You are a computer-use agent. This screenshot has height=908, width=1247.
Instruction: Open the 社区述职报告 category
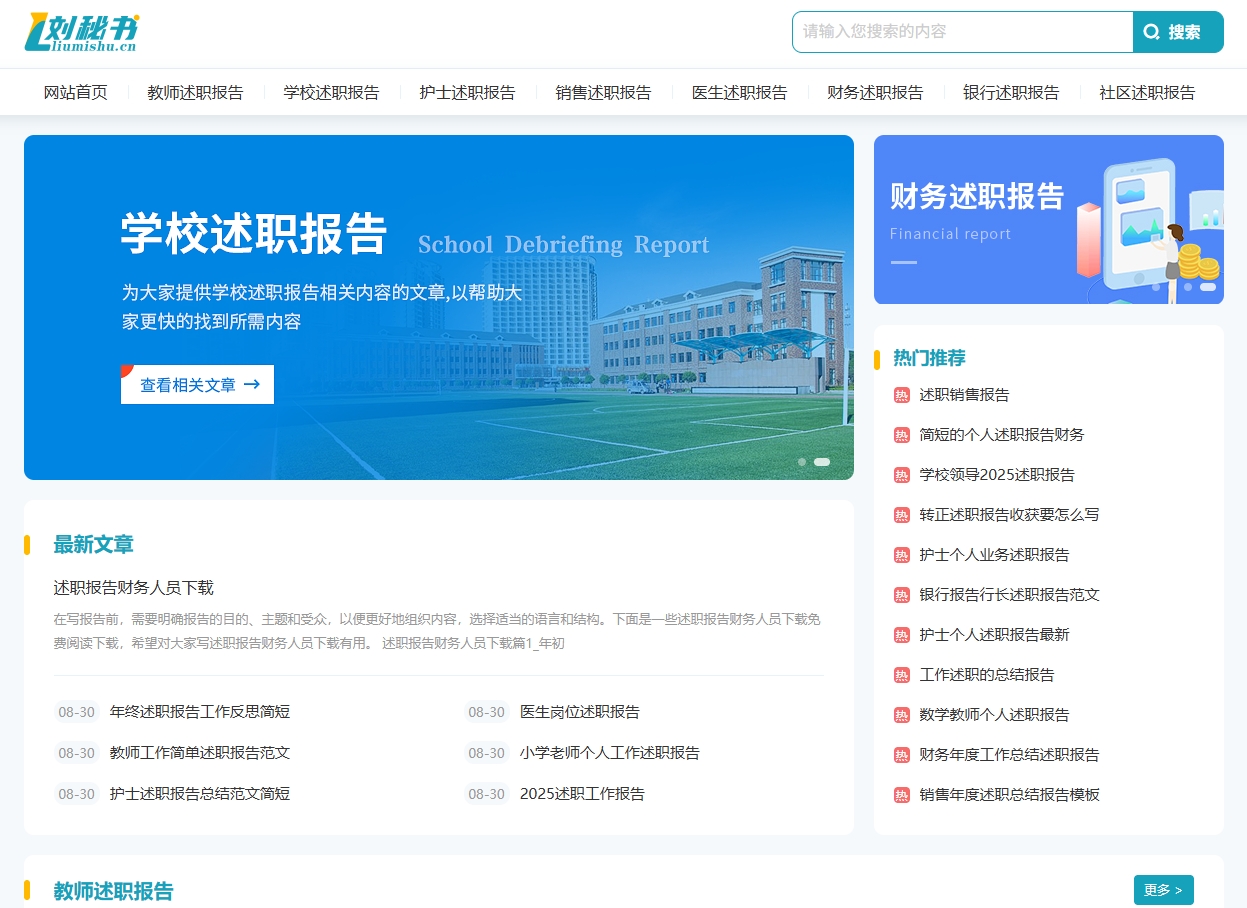1147,92
